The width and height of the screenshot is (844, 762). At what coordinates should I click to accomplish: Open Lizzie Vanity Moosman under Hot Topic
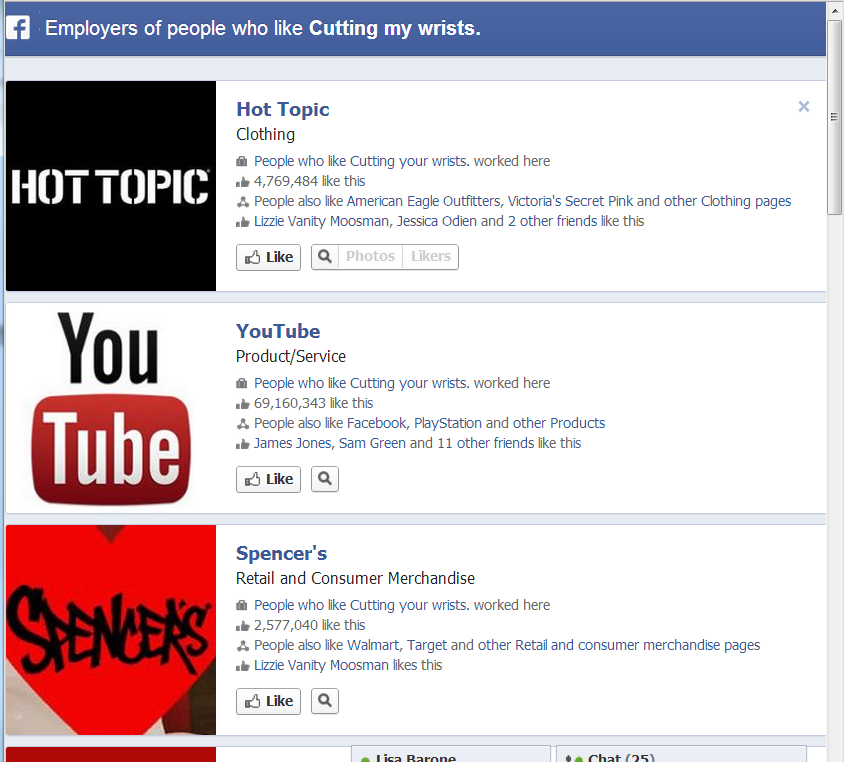[x=321, y=221]
